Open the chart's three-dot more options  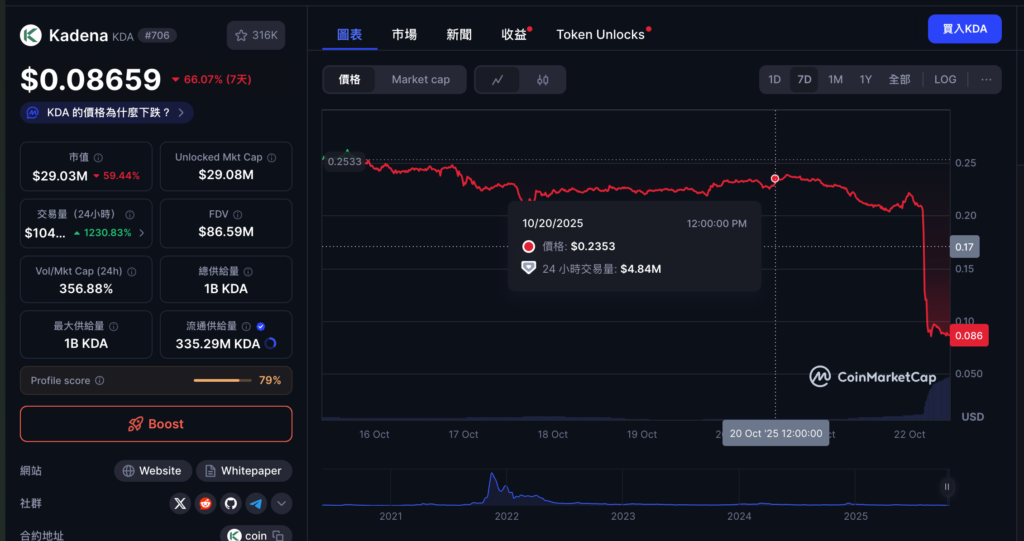986,80
